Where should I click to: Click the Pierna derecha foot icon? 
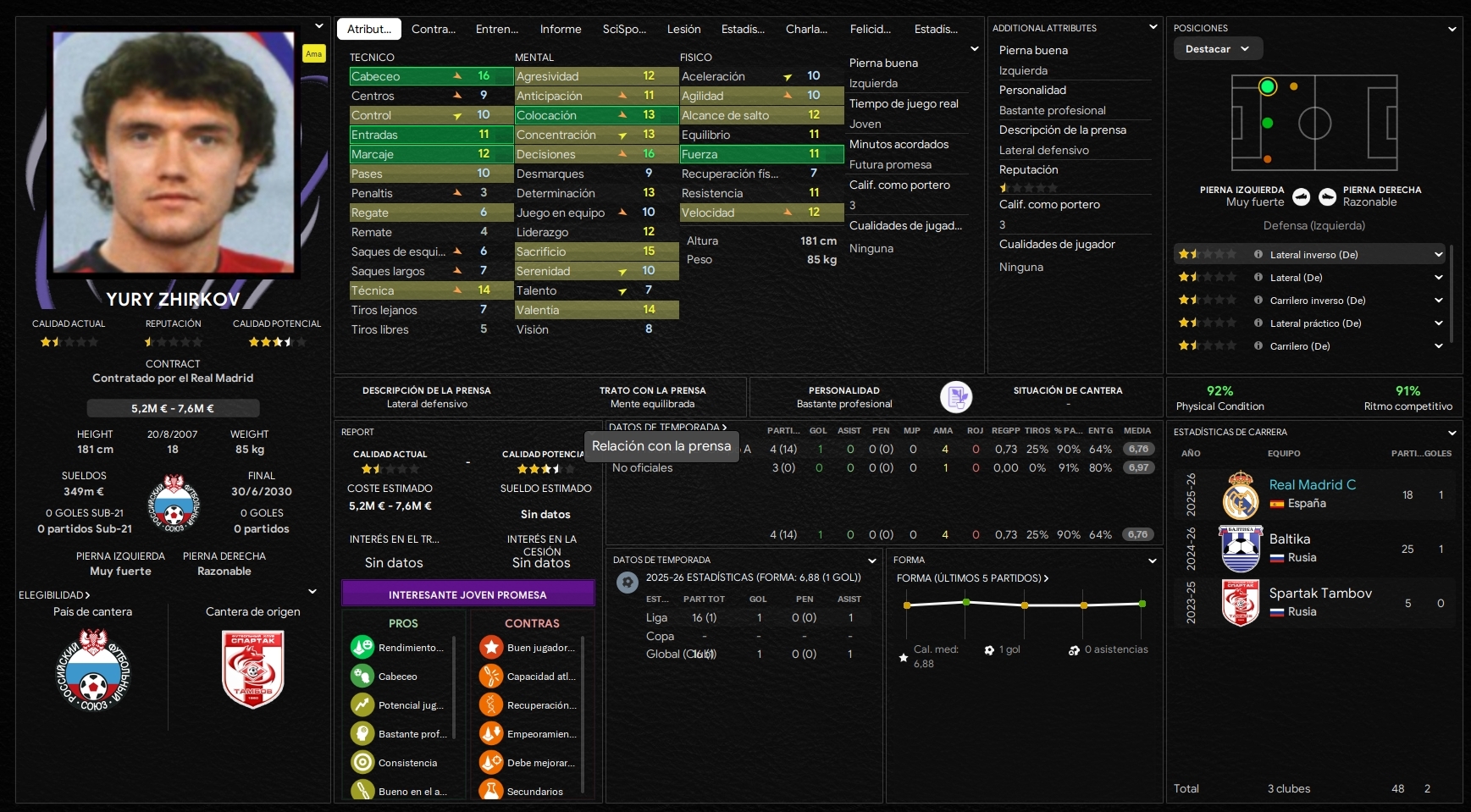coord(1327,196)
